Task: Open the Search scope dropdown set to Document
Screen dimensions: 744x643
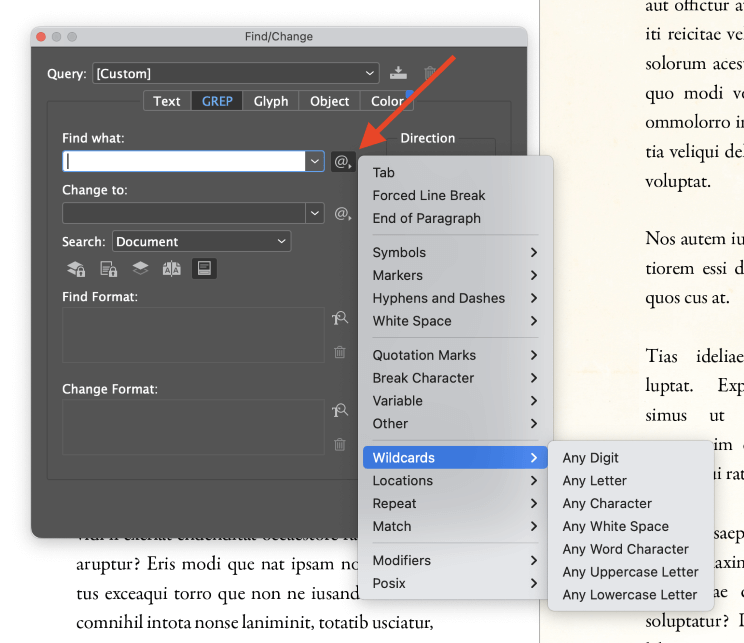Action: [201, 242]
